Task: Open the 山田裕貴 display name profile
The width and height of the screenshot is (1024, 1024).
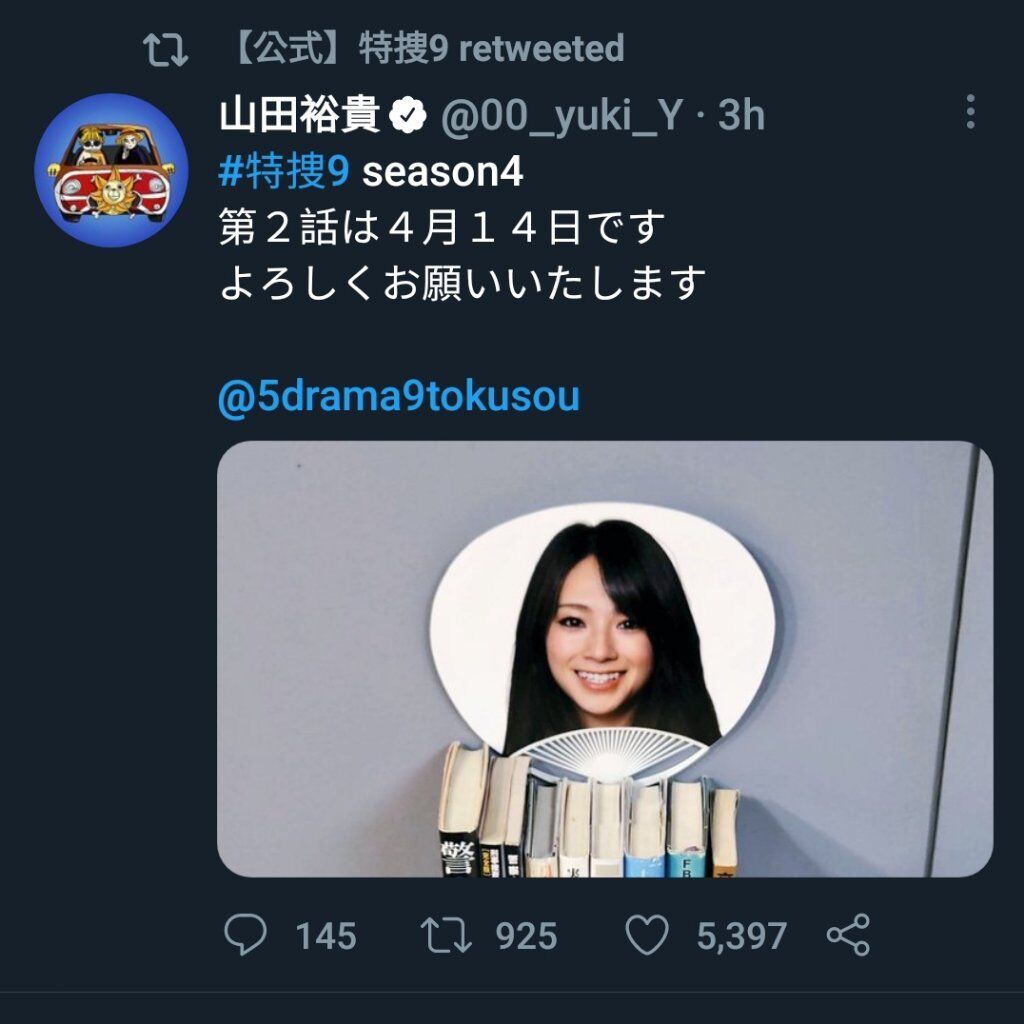Action: click(300, 115)
